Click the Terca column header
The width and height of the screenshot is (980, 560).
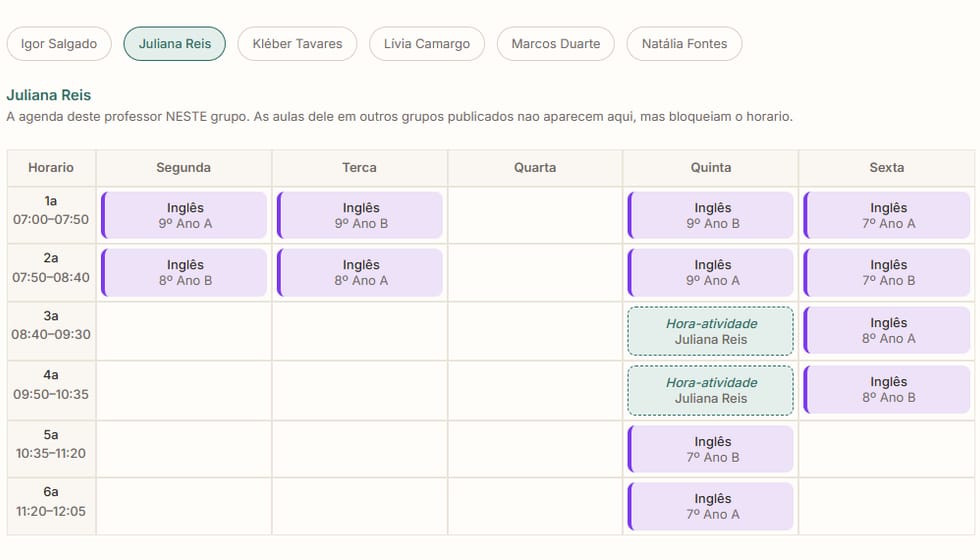[359, 168]
